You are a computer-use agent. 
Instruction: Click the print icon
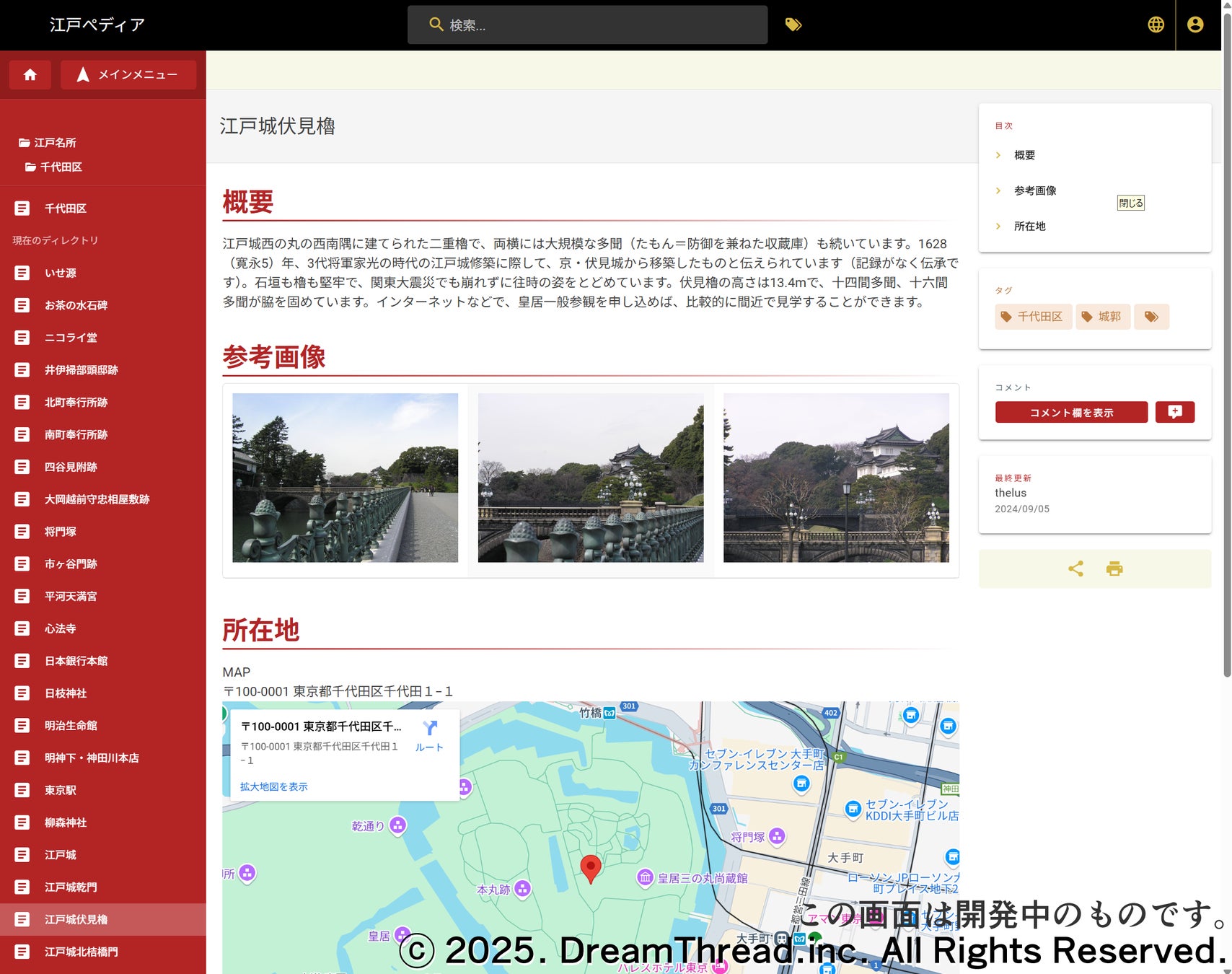[x=1114, y=569]
